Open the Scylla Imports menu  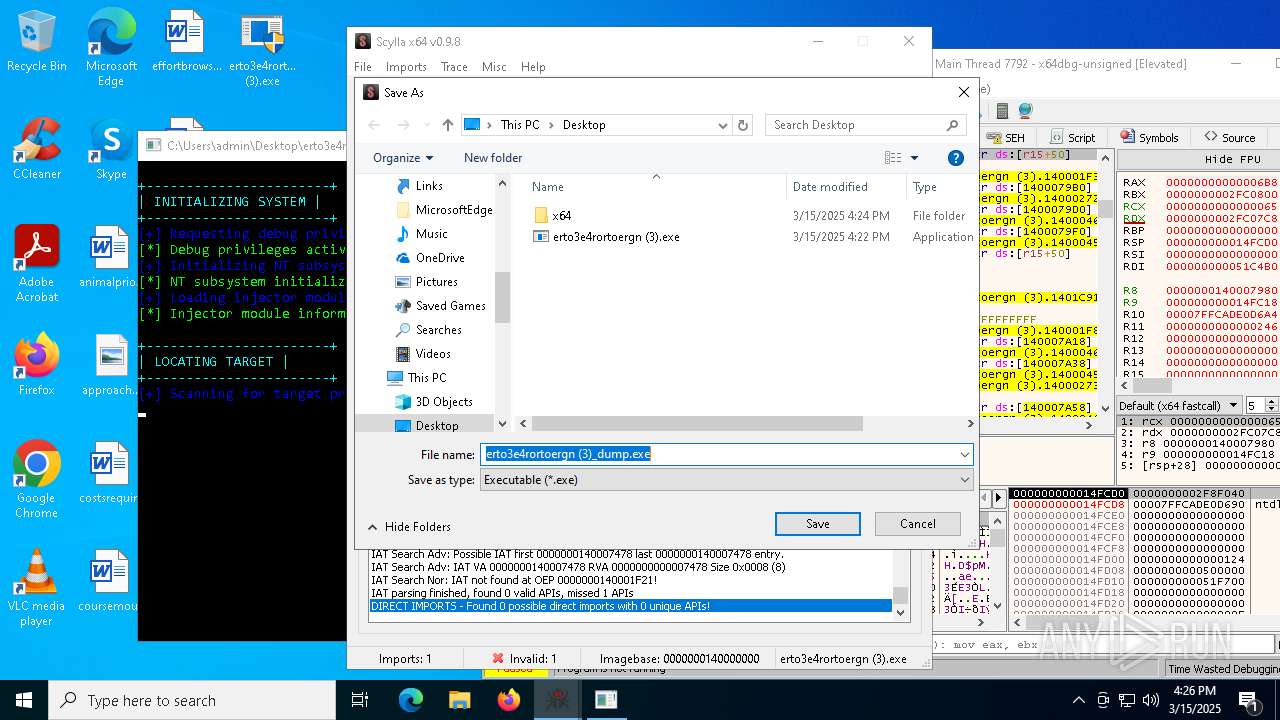[x=406, y=67]
